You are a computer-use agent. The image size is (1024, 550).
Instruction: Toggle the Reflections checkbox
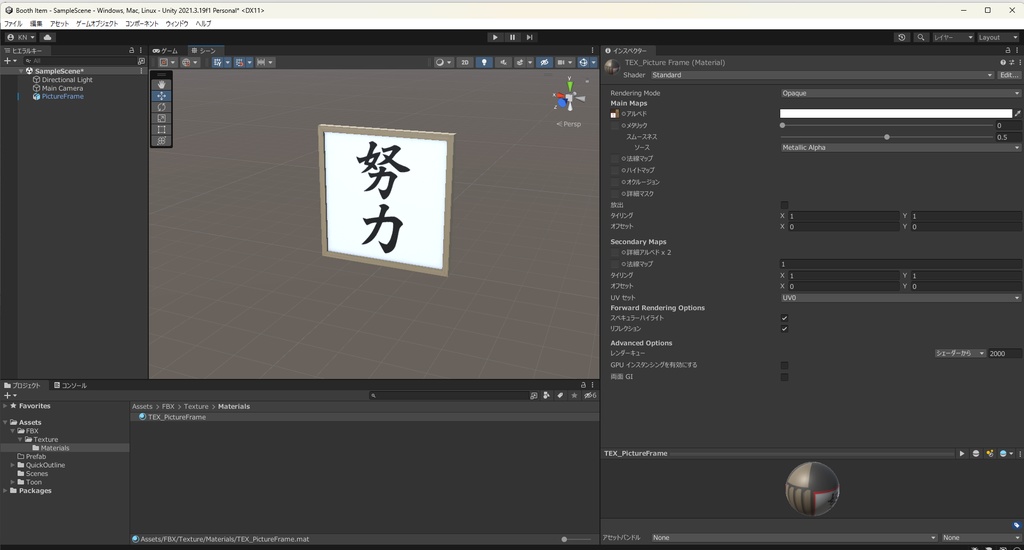pos(784,329)
